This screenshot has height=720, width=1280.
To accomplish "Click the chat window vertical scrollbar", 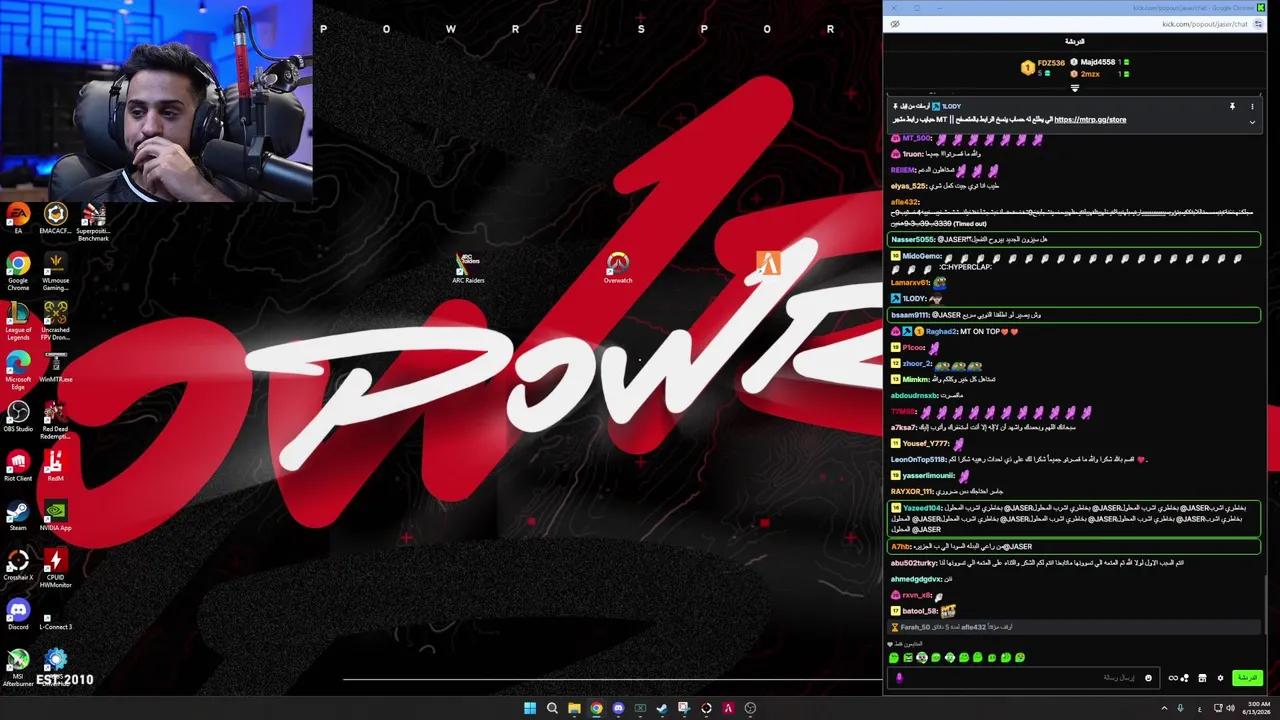I will pos(1265,604).
